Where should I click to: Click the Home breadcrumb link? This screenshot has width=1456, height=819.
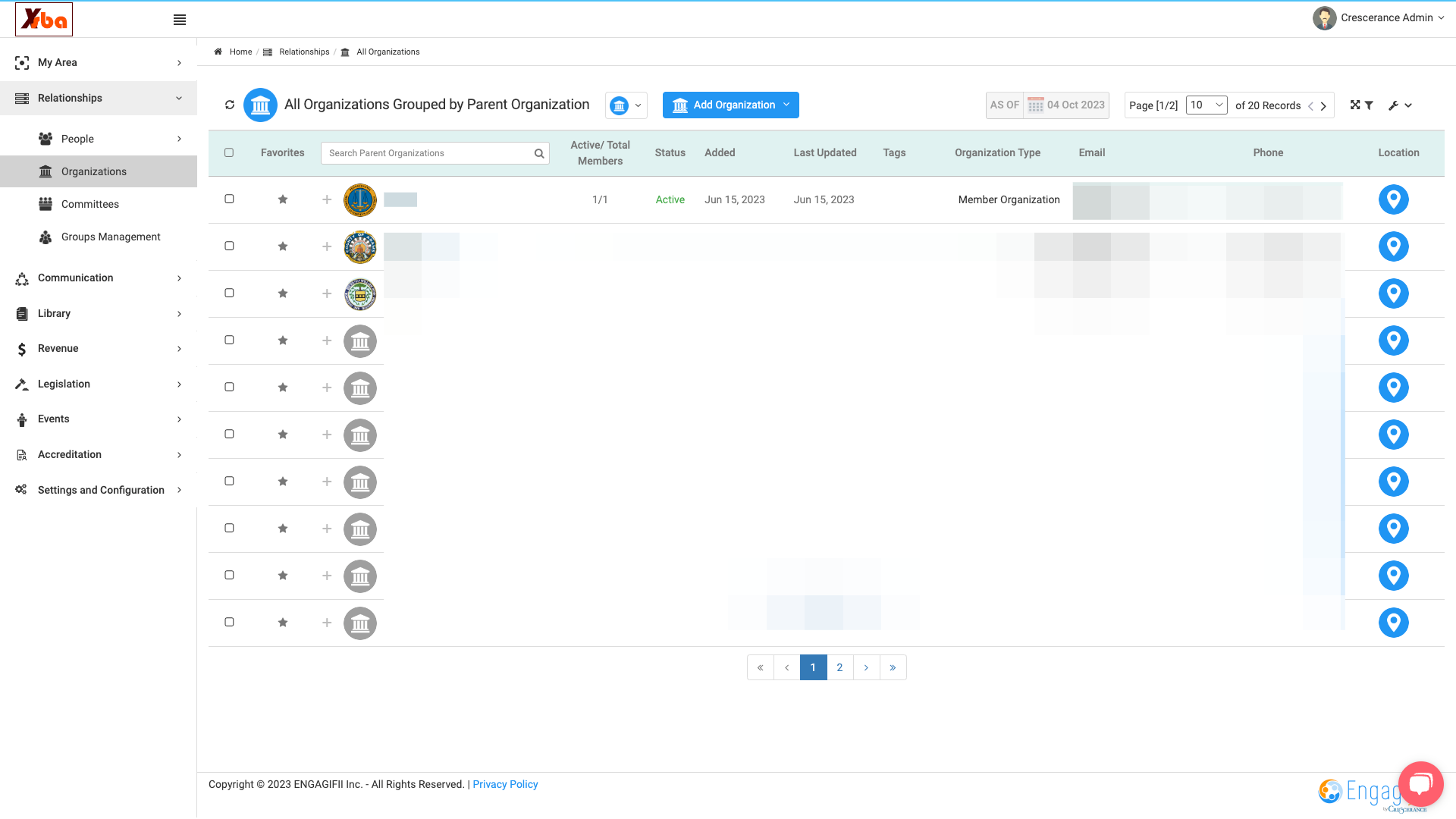pos(240,52)
